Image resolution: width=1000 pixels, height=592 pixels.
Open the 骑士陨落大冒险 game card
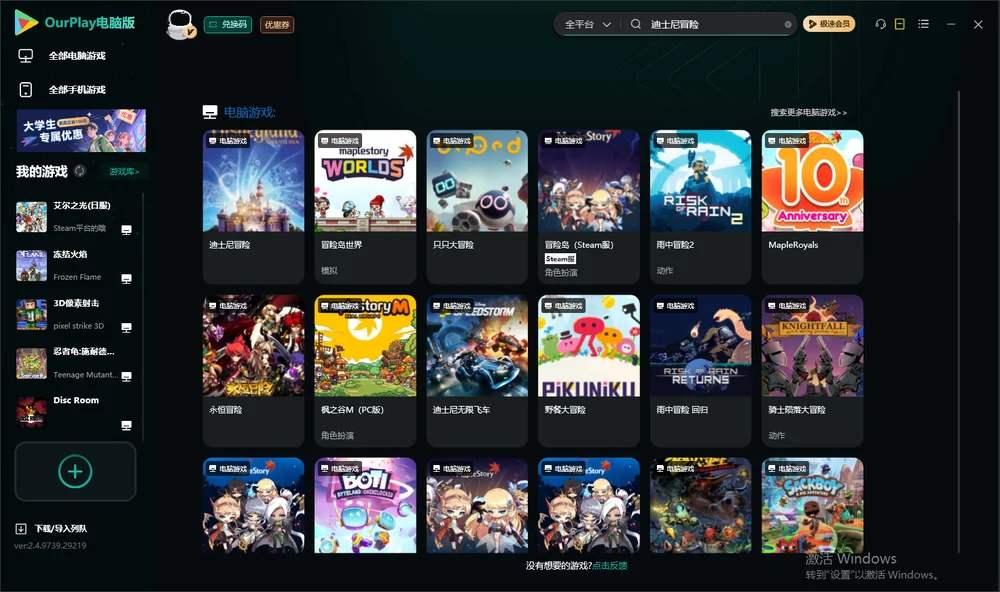(812, 371)
